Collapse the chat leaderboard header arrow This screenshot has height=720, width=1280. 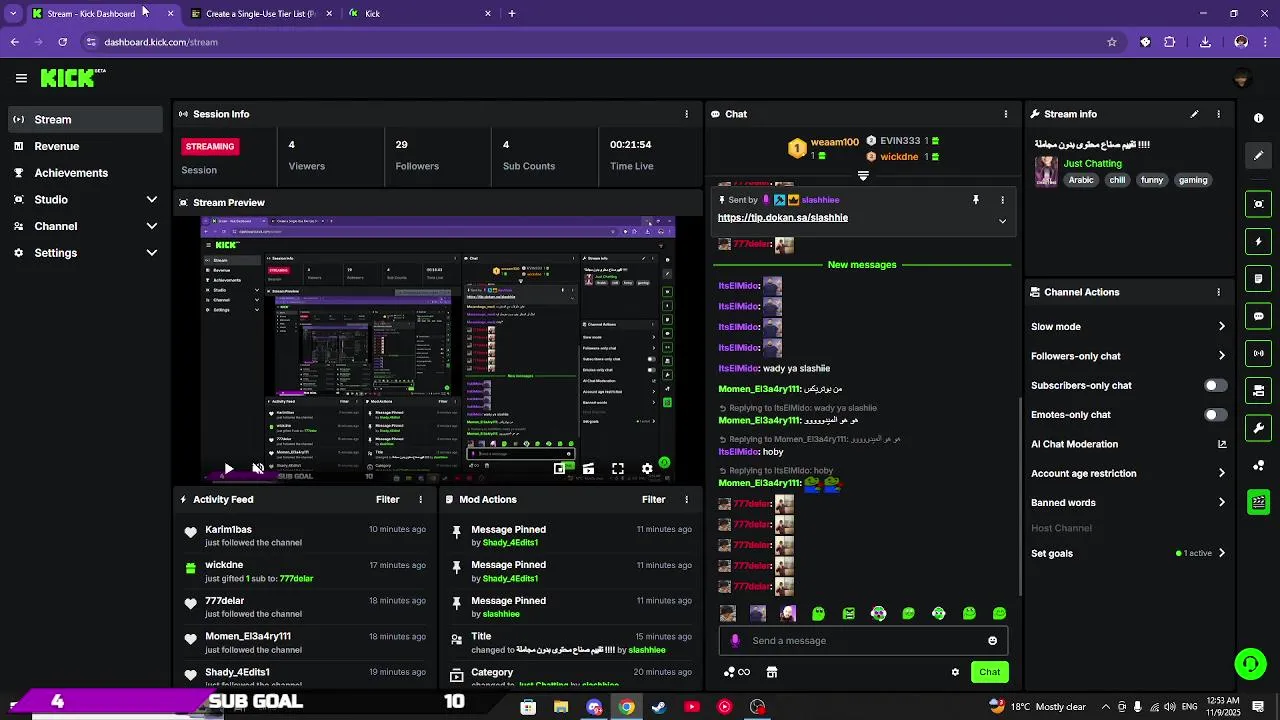[x=863, y=175]
